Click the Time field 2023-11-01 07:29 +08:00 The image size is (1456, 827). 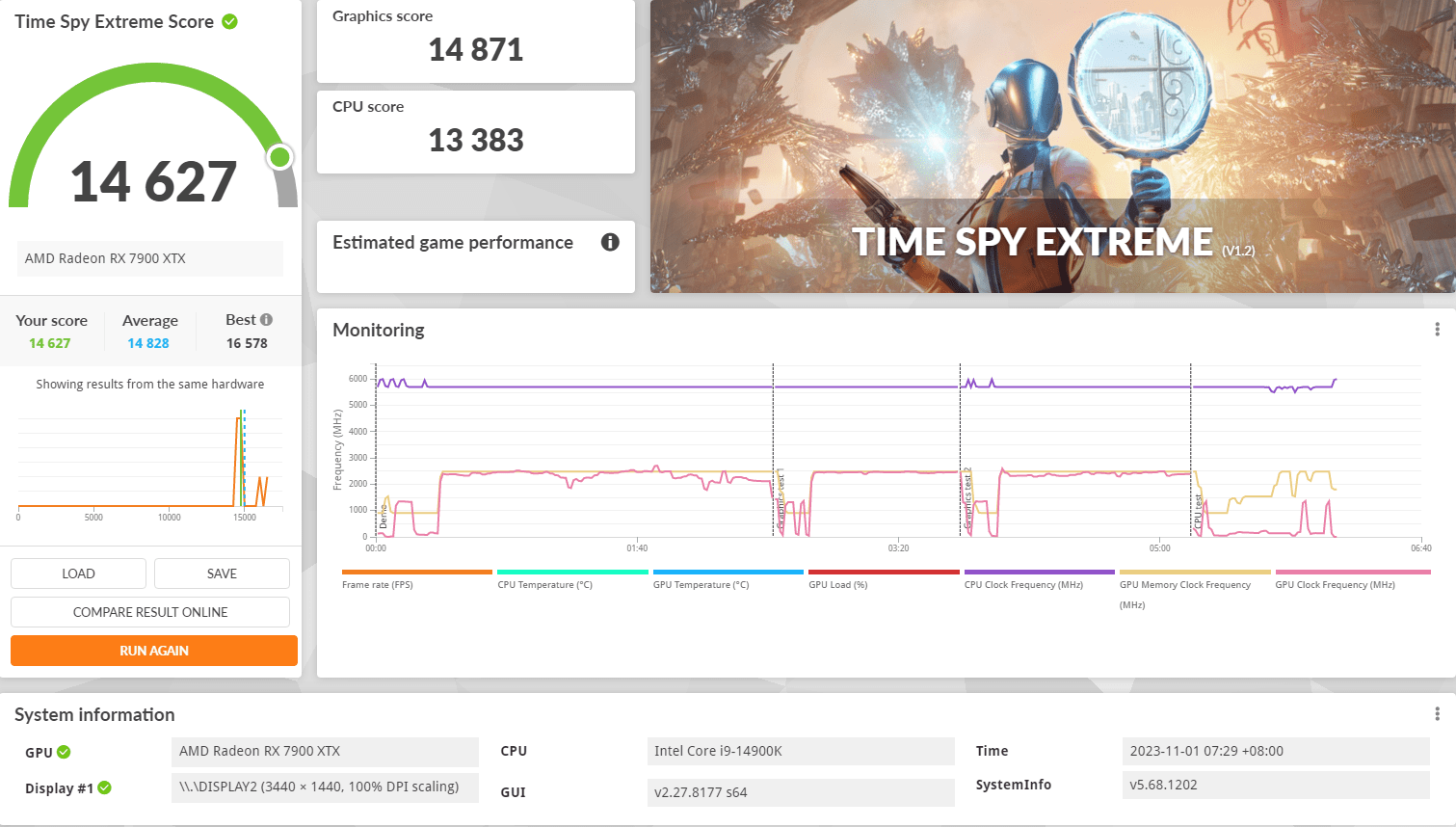pos(1276,752)
